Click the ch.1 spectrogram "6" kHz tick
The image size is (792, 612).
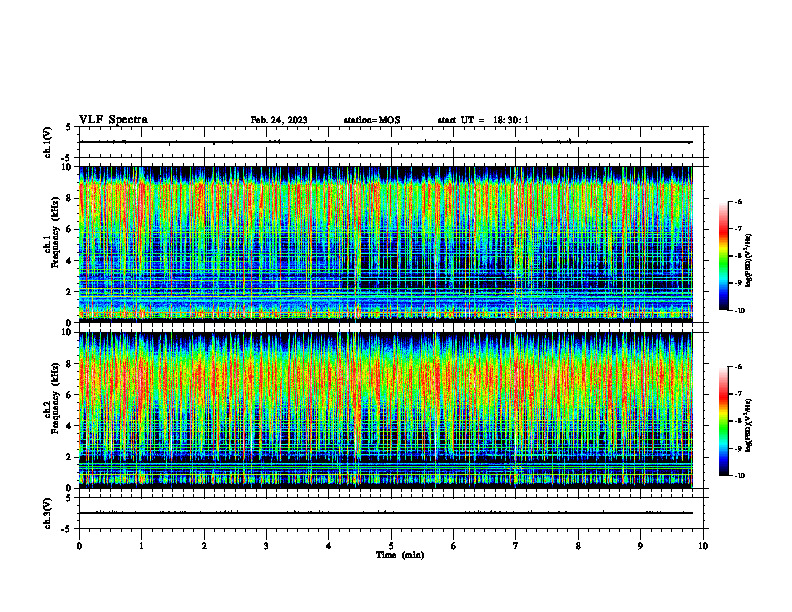(x=70, y=229)
